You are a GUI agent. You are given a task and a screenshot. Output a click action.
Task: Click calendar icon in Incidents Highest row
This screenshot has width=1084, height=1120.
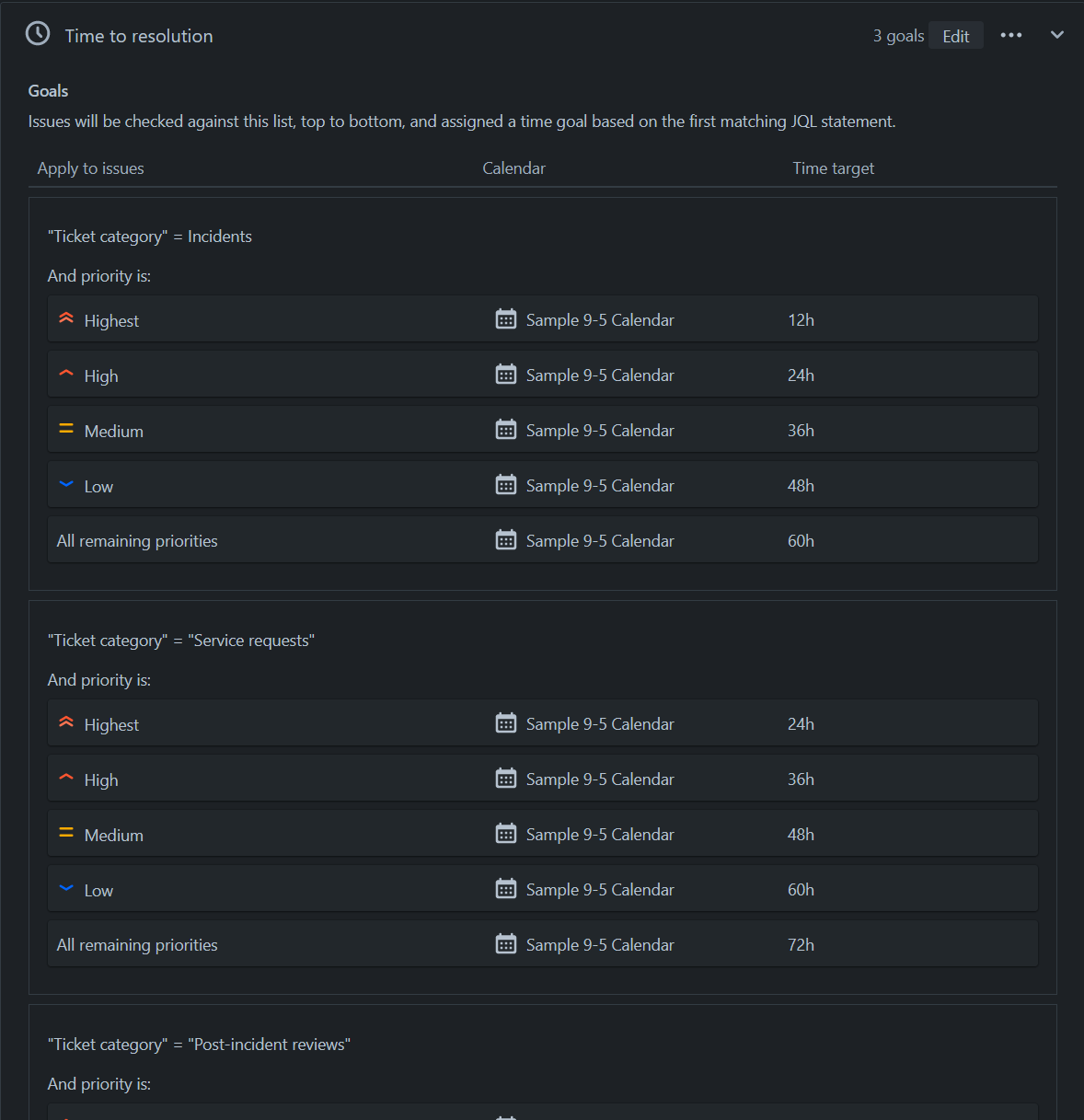click(x=505, y=319)
